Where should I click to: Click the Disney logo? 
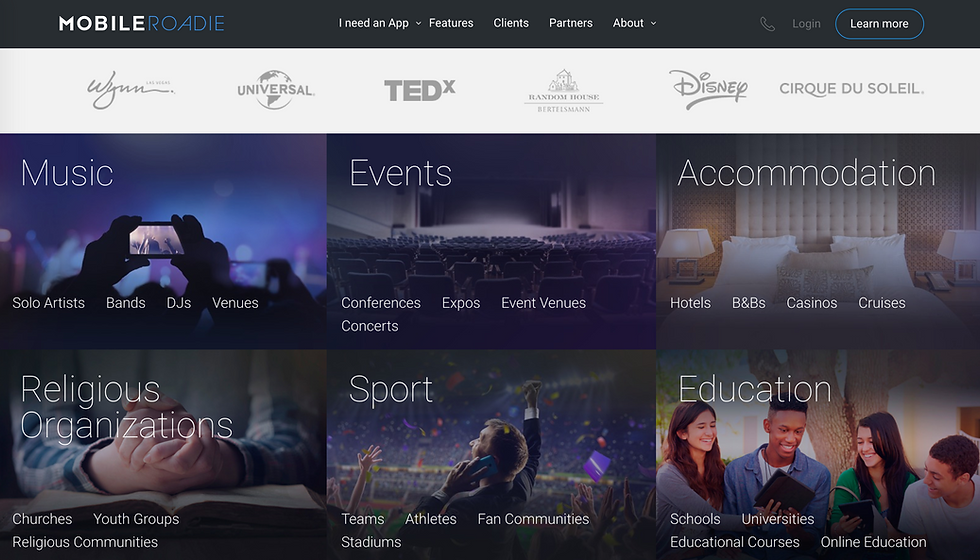[x=708, y=89]
